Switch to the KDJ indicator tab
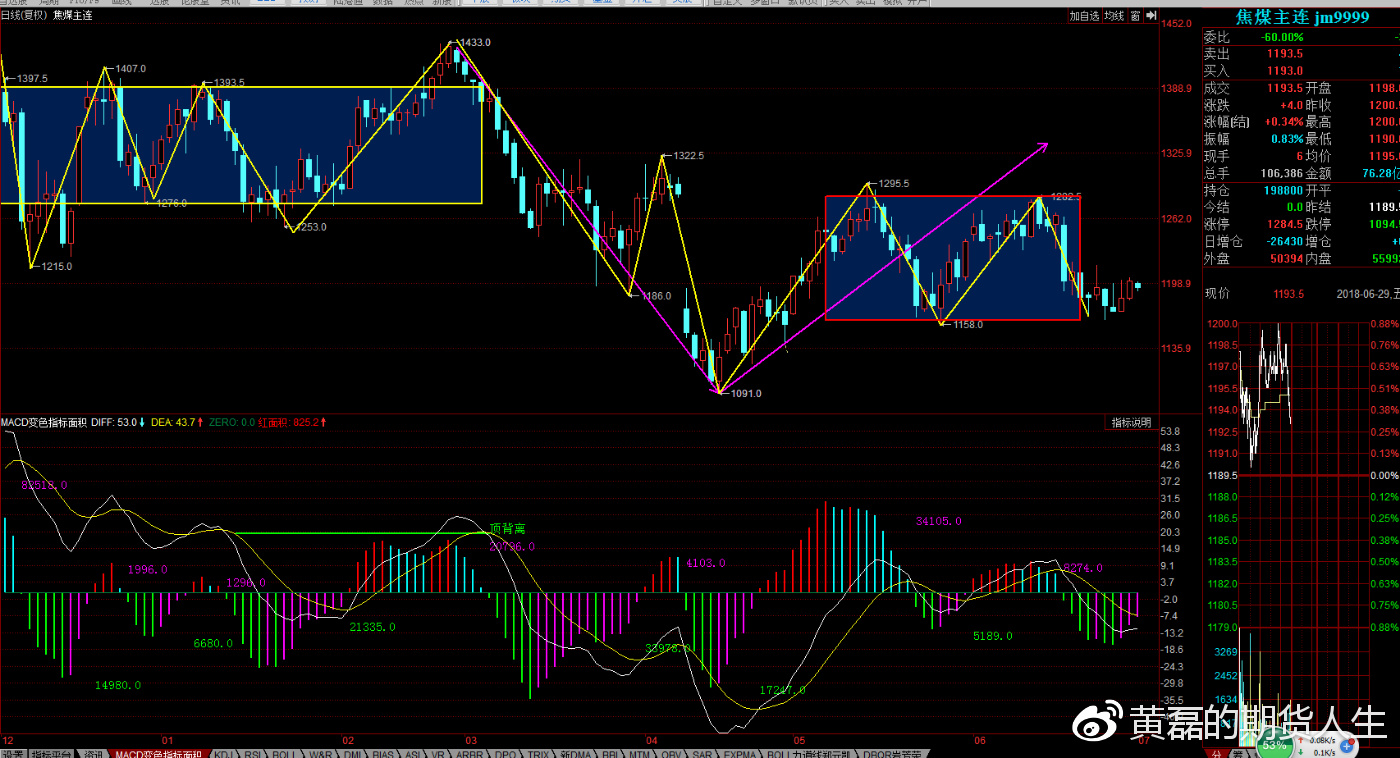The width and height of the screenshot is (1400, 758). click(x=224, y=754)
